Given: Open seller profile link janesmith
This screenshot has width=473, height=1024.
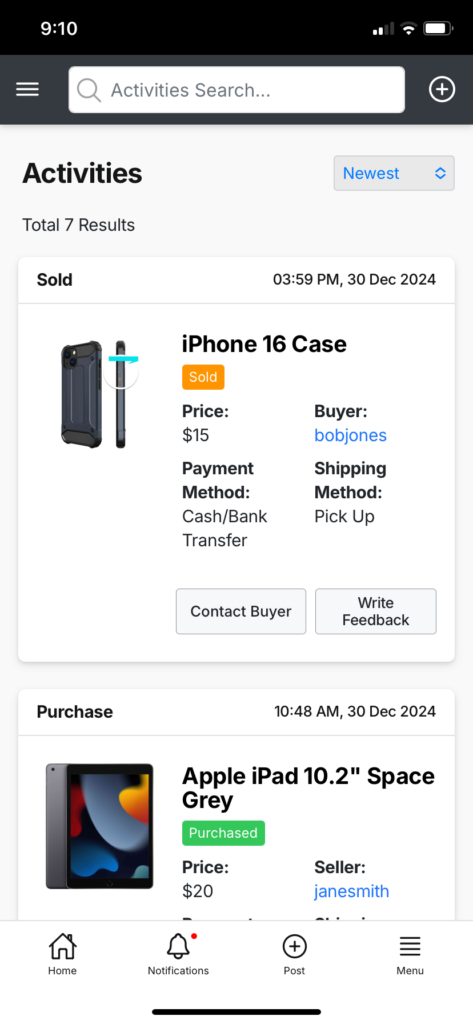Looking at the screenshot, I should [351, 891].
